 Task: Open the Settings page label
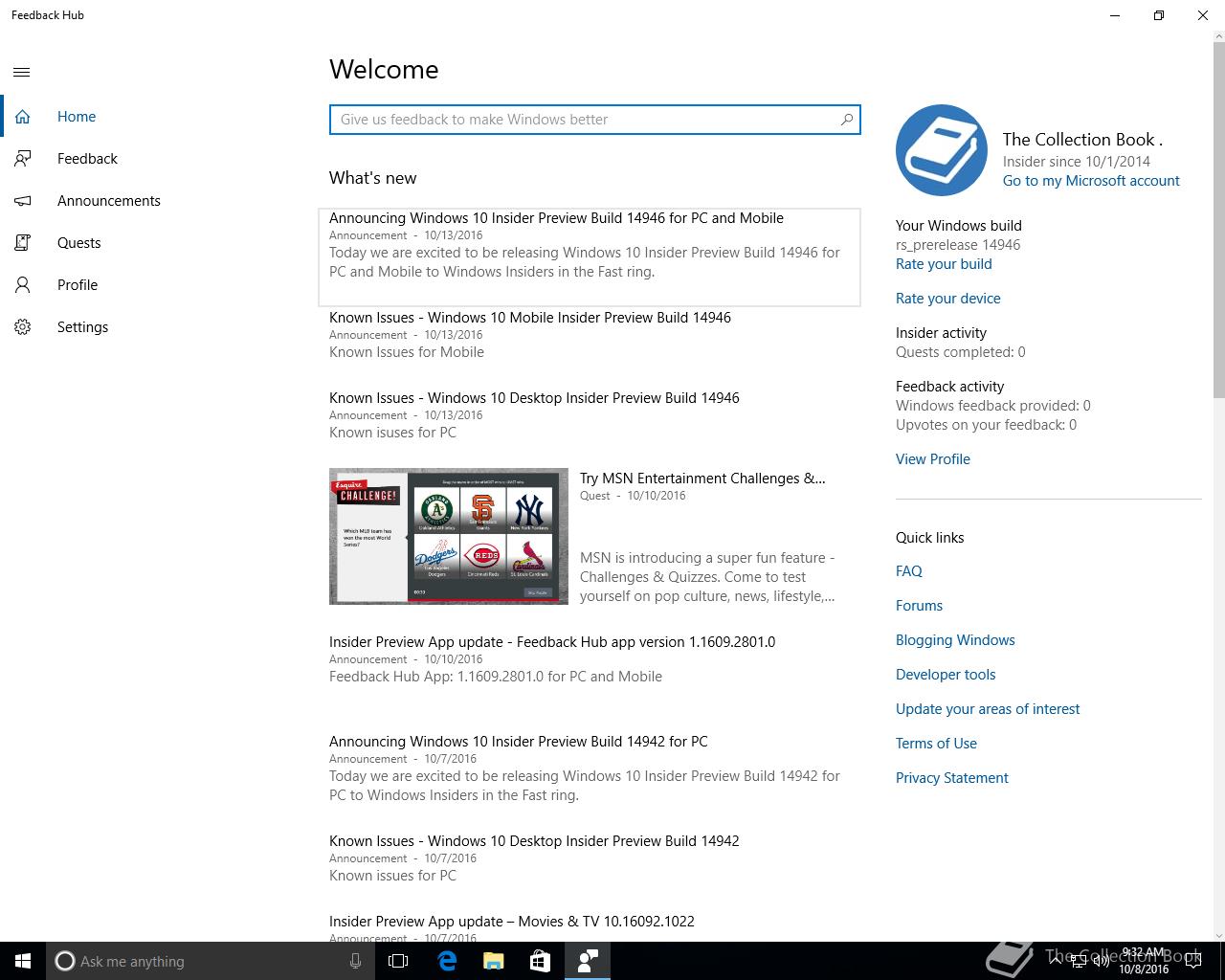click(82, 327)
